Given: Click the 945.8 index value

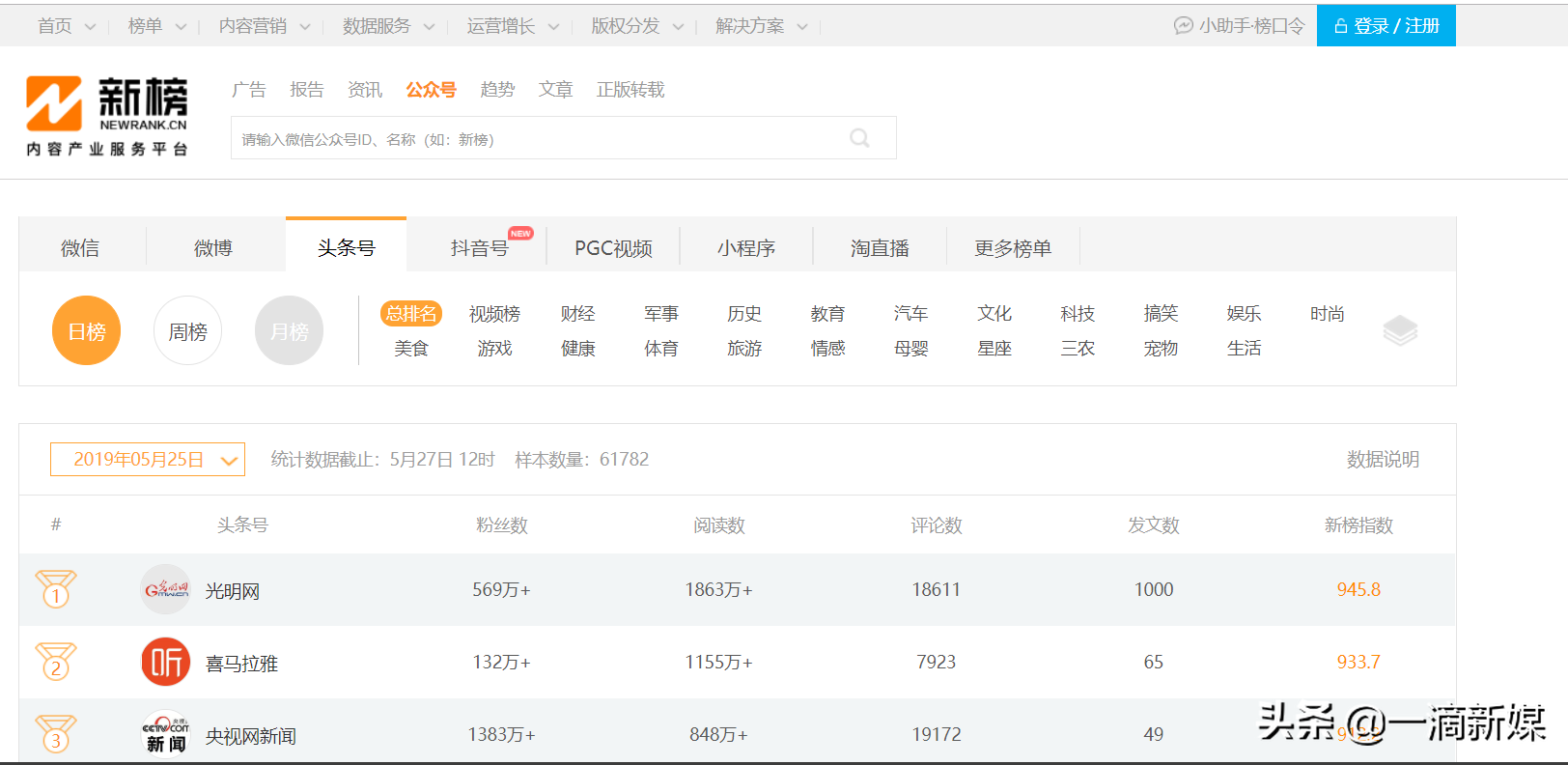Looking at the screenshot, I should click(x=1358, y=589).
